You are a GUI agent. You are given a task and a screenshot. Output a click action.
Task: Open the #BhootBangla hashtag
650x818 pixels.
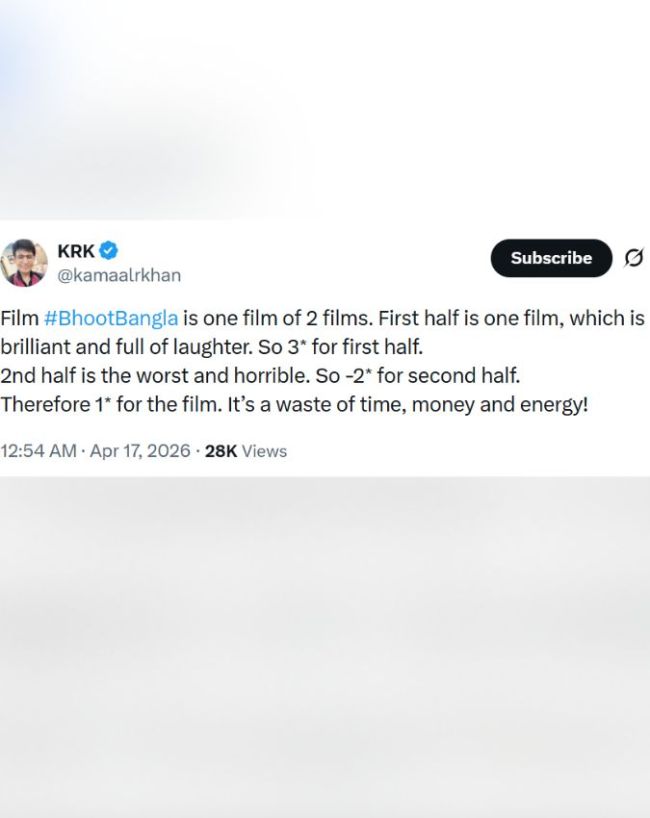click(111, 318)
